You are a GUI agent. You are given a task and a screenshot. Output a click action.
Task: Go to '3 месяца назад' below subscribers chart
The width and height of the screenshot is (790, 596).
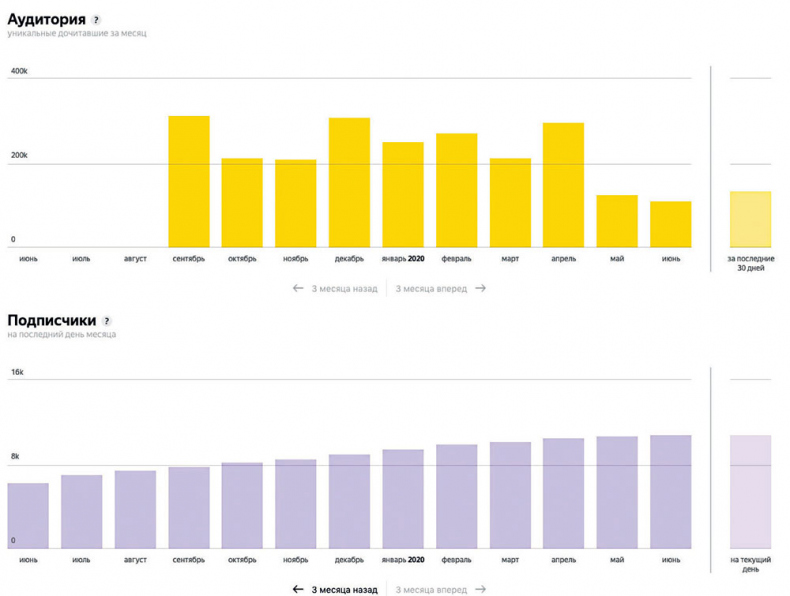pos(344,589)
